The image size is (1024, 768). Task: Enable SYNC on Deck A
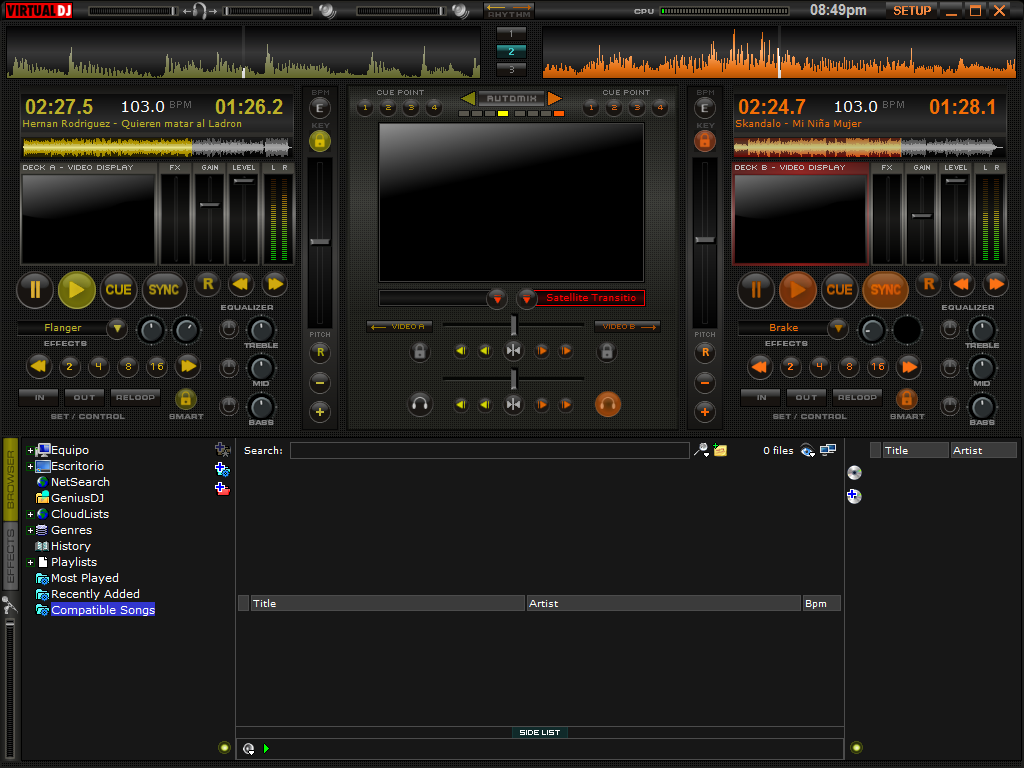coord(163,289)
